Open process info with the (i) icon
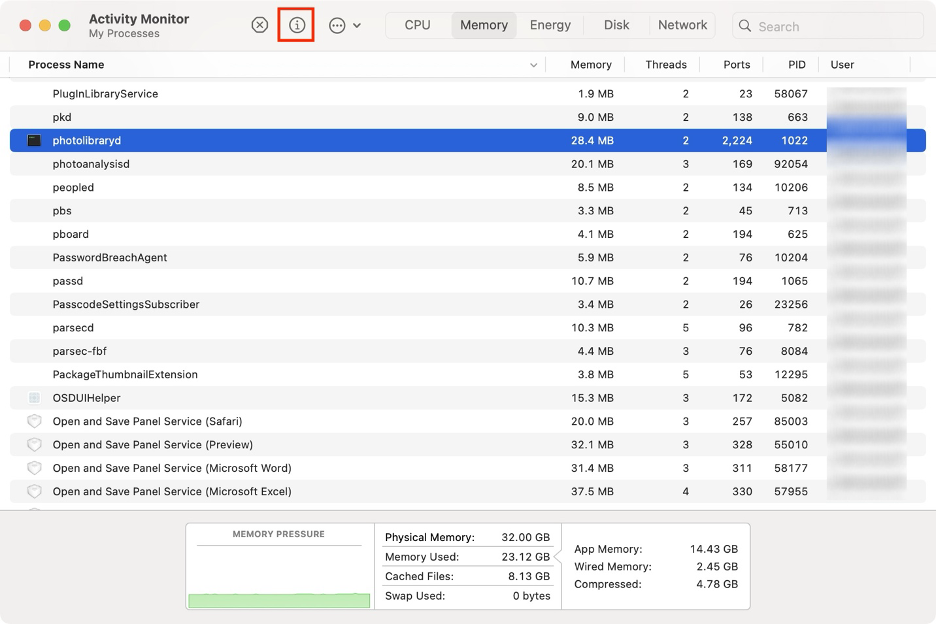936x624 pixels. [296, 25]
